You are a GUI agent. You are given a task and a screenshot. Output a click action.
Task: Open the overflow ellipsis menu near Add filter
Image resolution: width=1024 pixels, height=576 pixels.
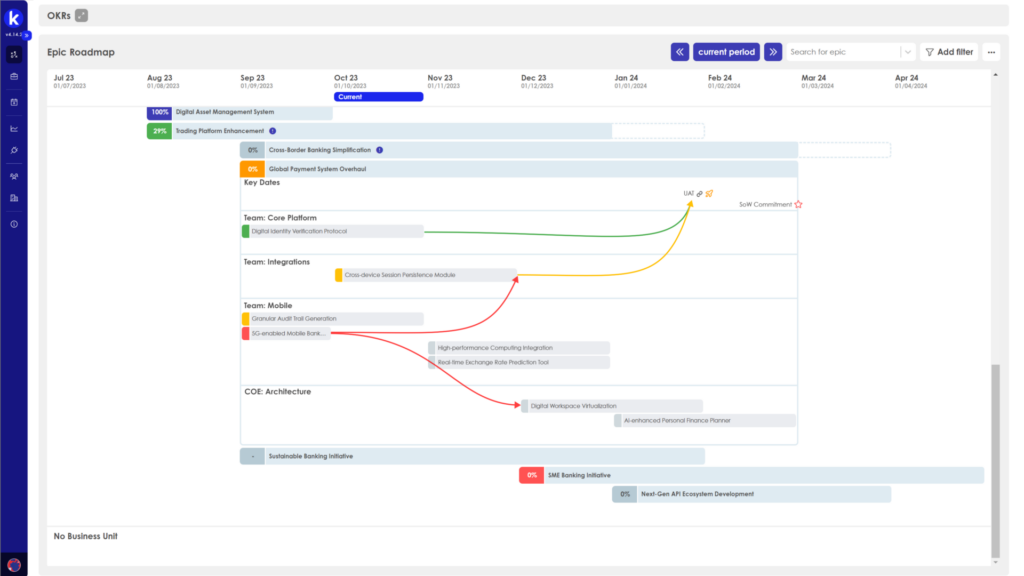pyautogui.click(x=991, y=51)
